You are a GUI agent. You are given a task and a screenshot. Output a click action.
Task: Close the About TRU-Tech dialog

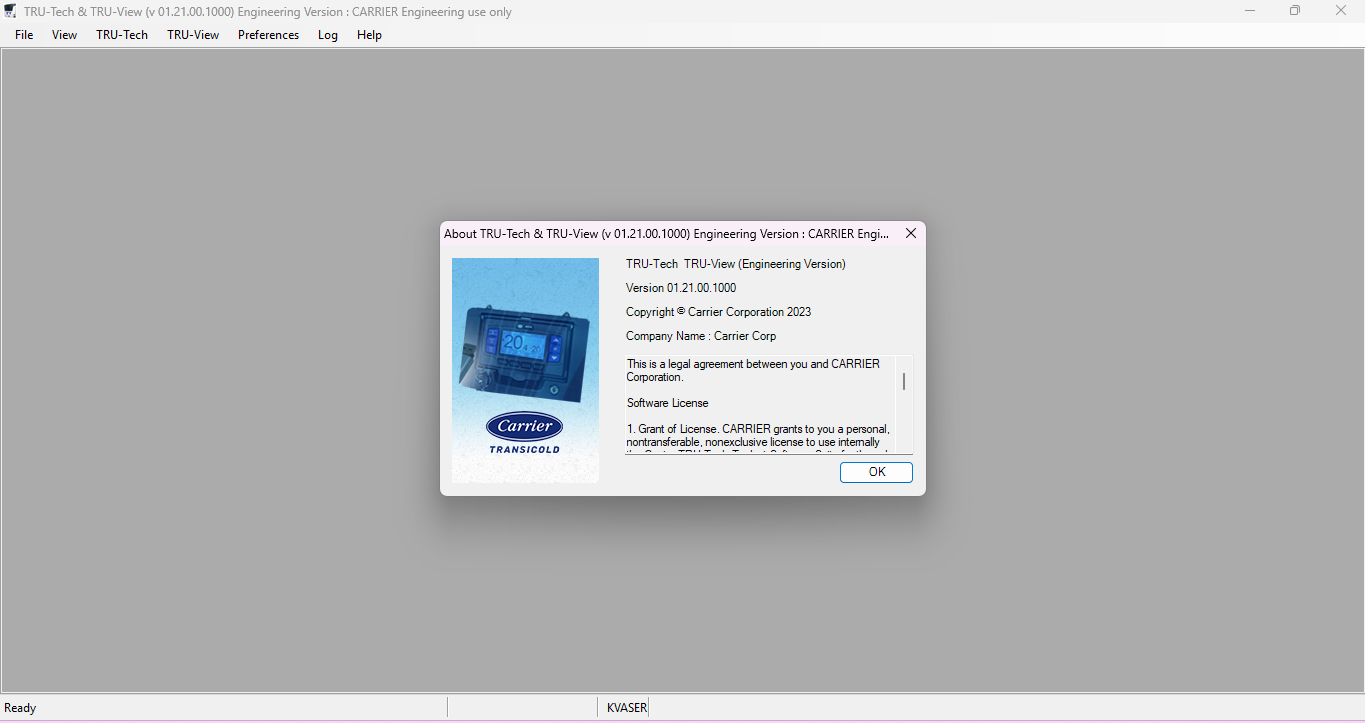911,233
